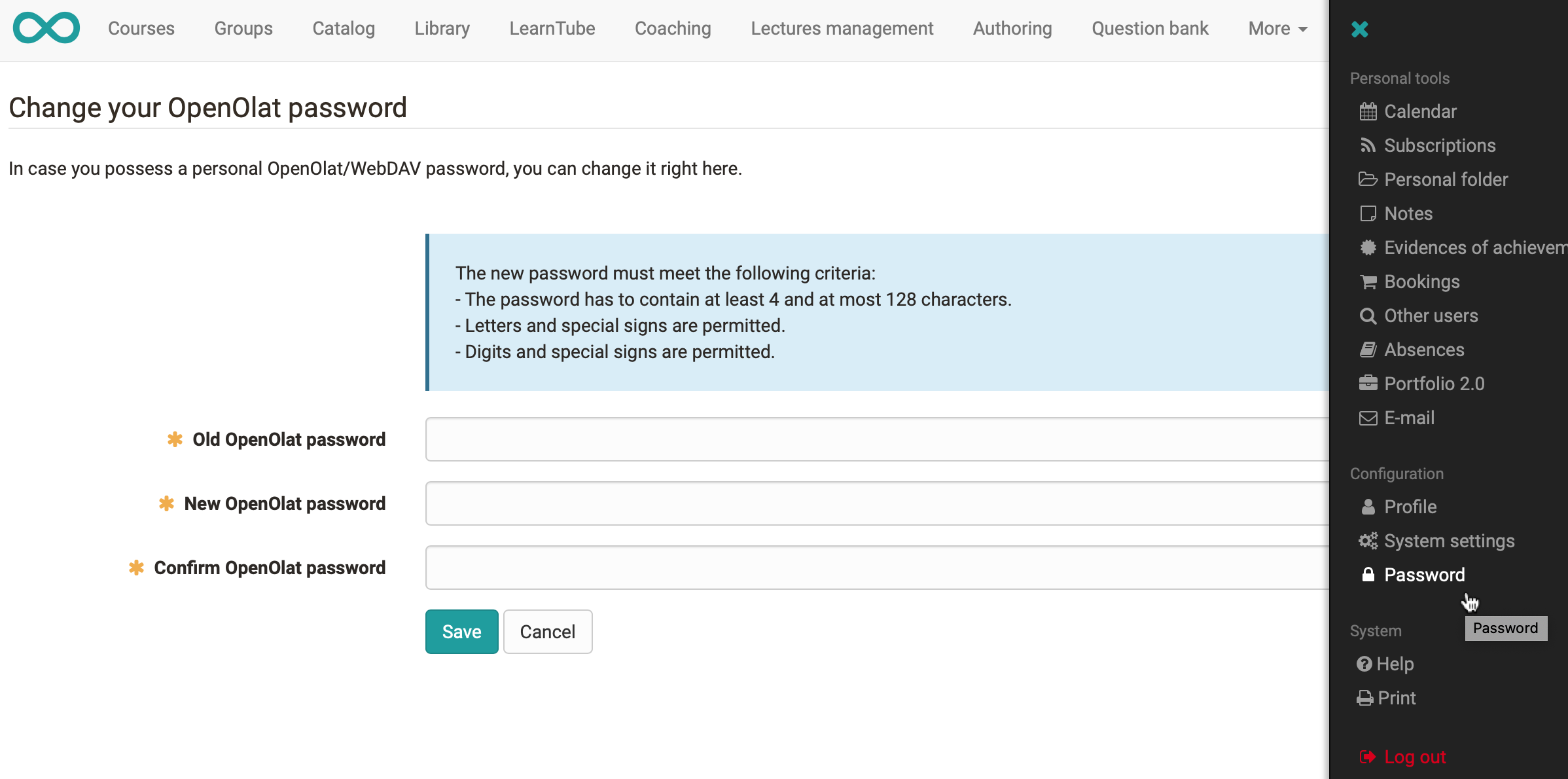
Task: Open Subscriptions feed icon
Action: (1368, 145)
